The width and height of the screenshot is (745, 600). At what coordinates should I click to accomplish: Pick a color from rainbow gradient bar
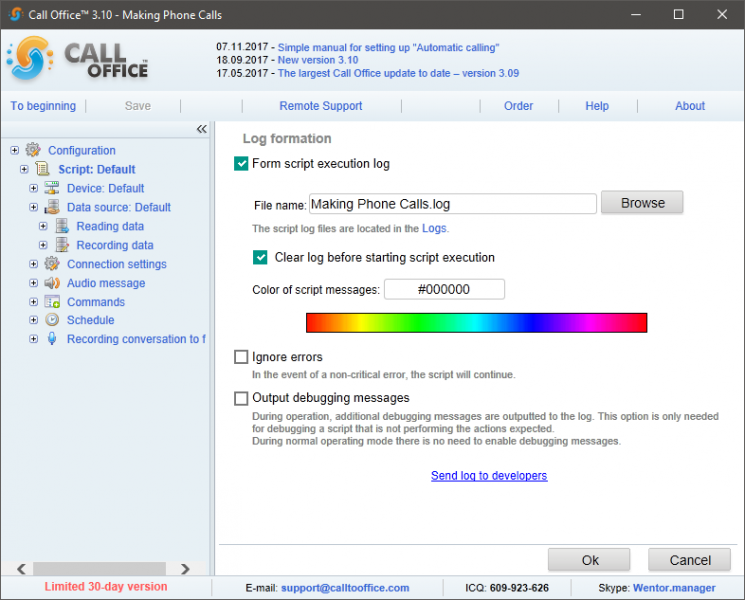pyautogui.click(x=477, y=323)
